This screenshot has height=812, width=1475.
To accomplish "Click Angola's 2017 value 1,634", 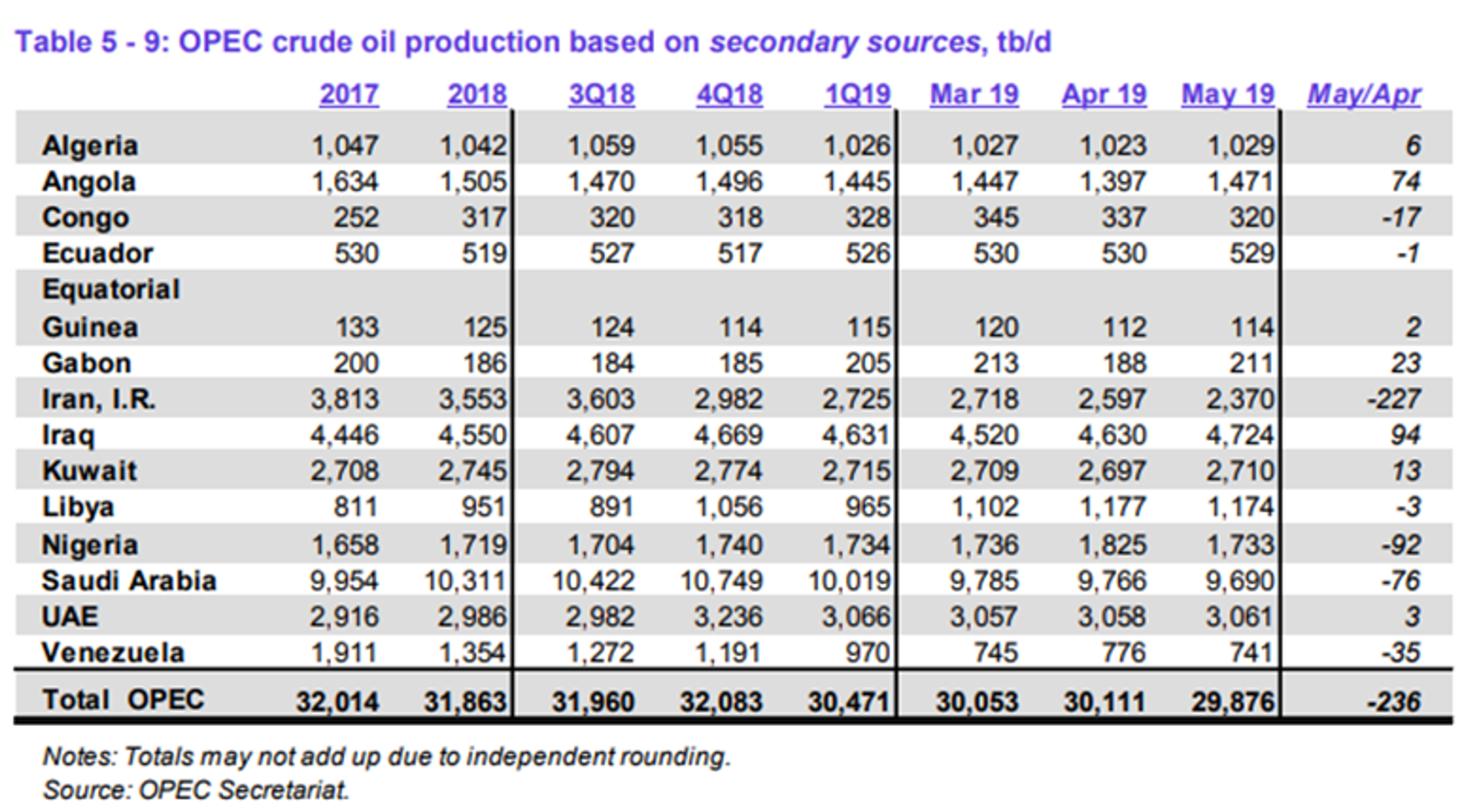I will click(345, 182).
